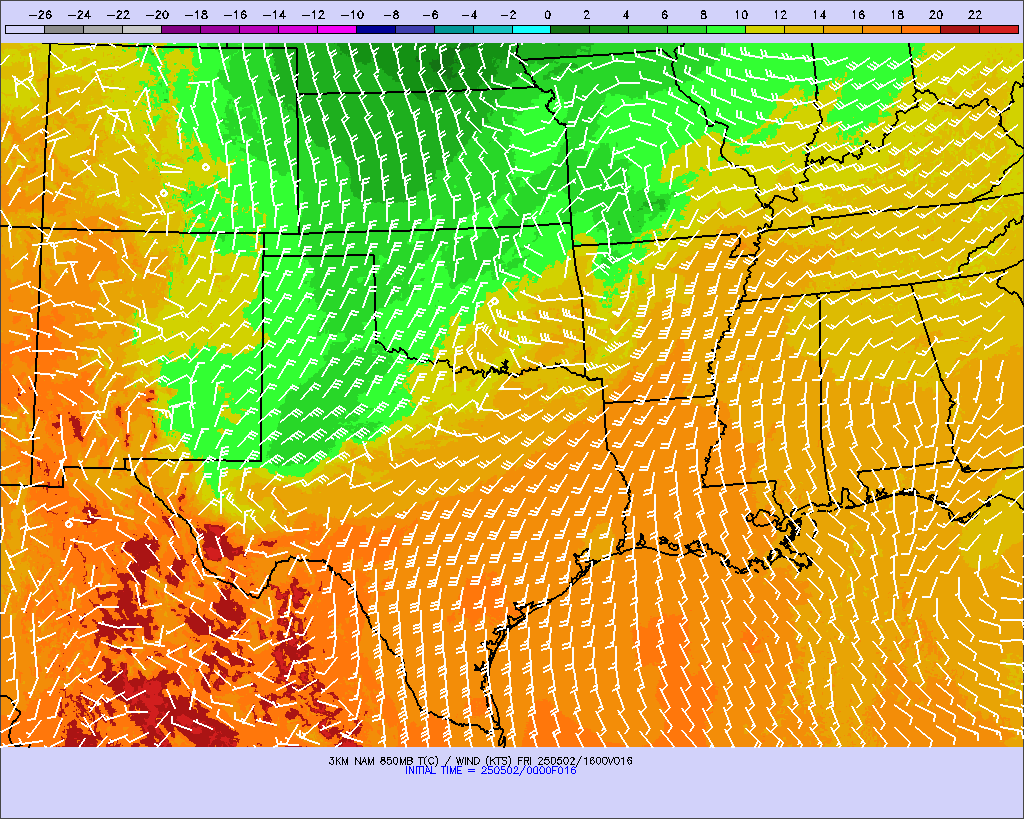Select the positive 20 scale label
The image size is (1024, 819).
tap(936, 15)
